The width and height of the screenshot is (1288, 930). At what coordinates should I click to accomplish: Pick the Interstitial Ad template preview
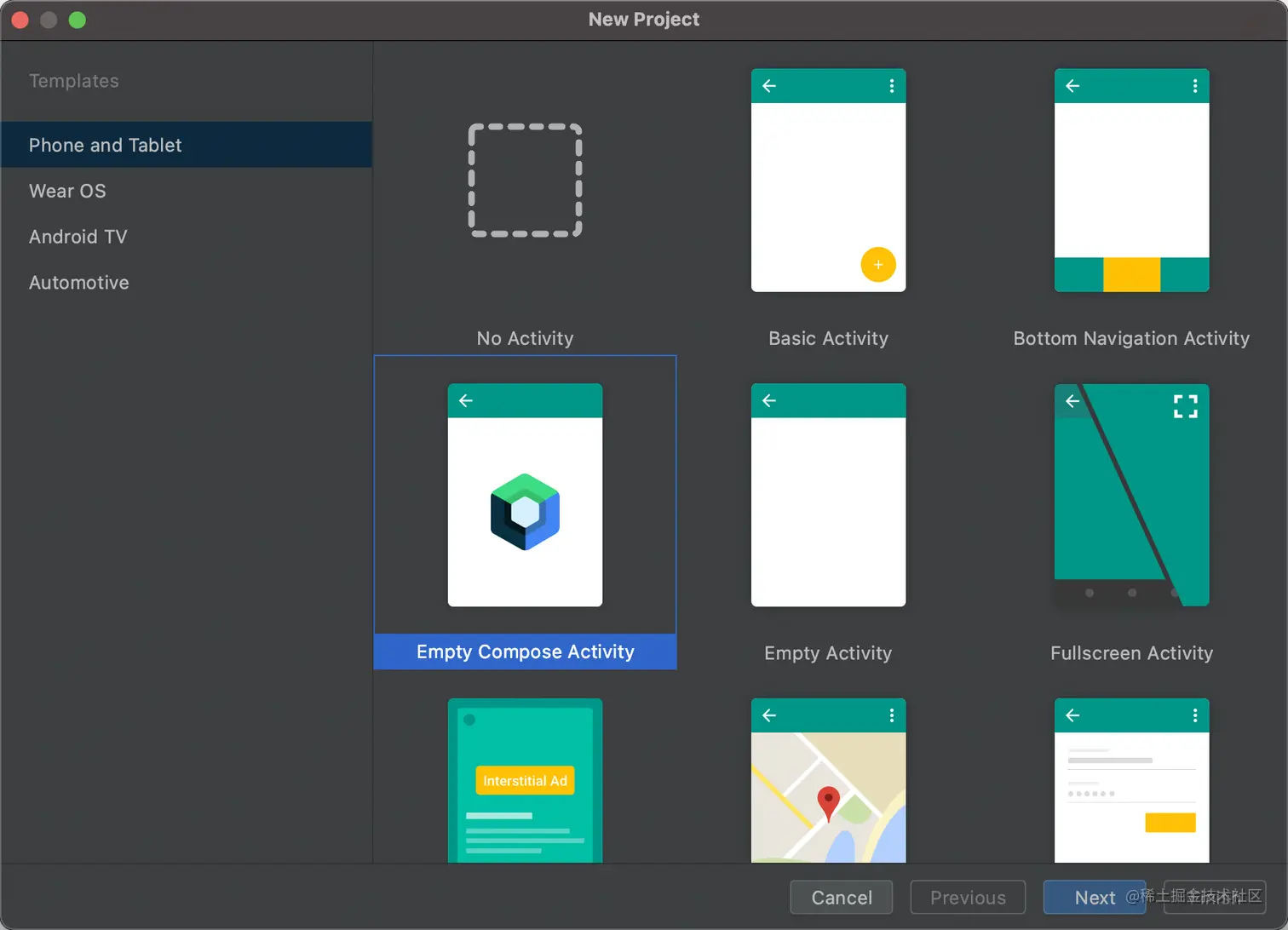coord(525,780)
